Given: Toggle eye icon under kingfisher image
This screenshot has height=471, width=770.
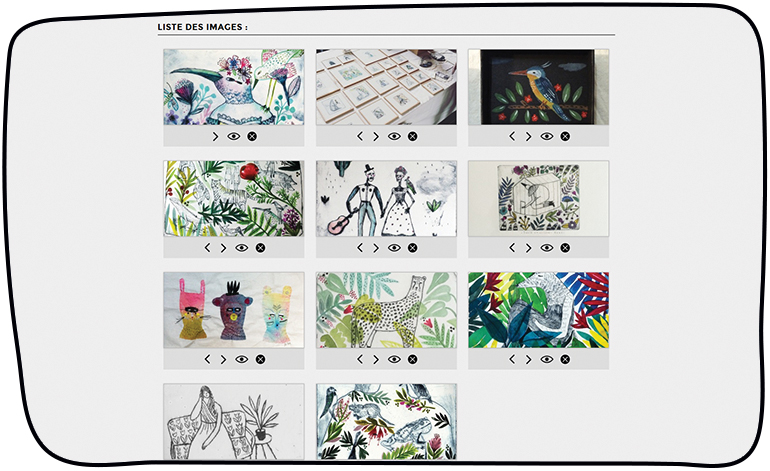Looking at the screenshot, I should (x=547, y=137).
